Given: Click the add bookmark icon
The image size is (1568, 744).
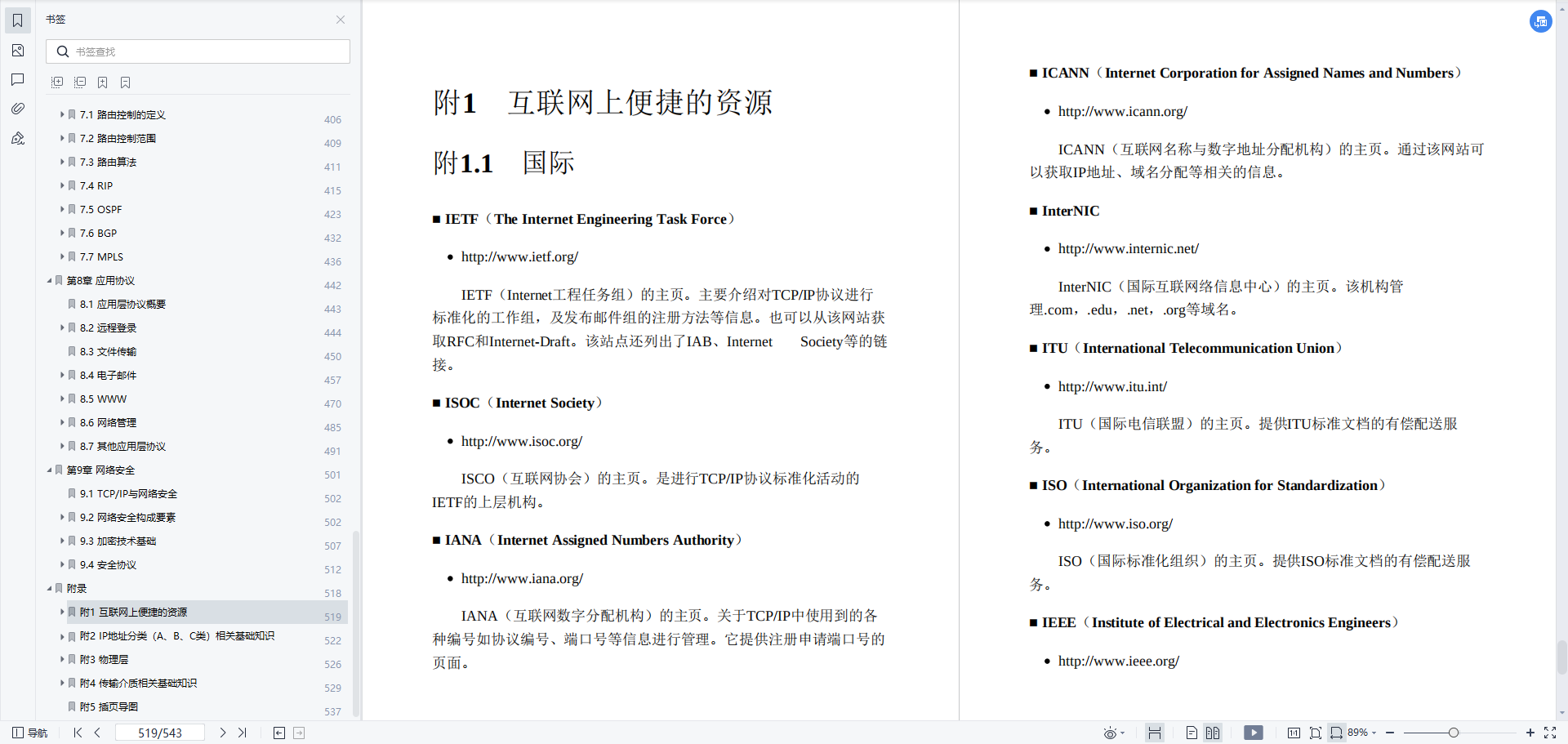Looking at the screenshot, I should pos(103,82).
